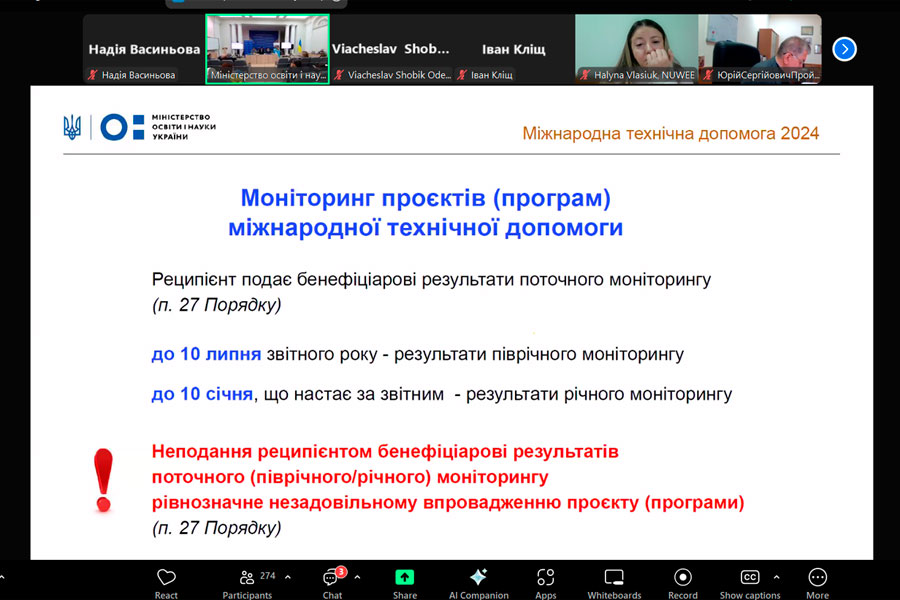The image size is (900, 600).
Task: Click muted mic icon for Halyna Vlasiuk
Action: (x=585, y=75)
